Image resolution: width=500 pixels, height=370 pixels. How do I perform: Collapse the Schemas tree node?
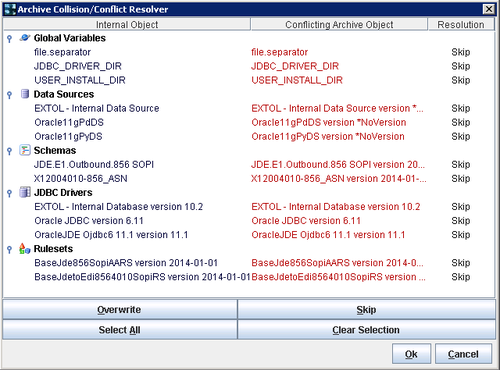click(10, 152)
